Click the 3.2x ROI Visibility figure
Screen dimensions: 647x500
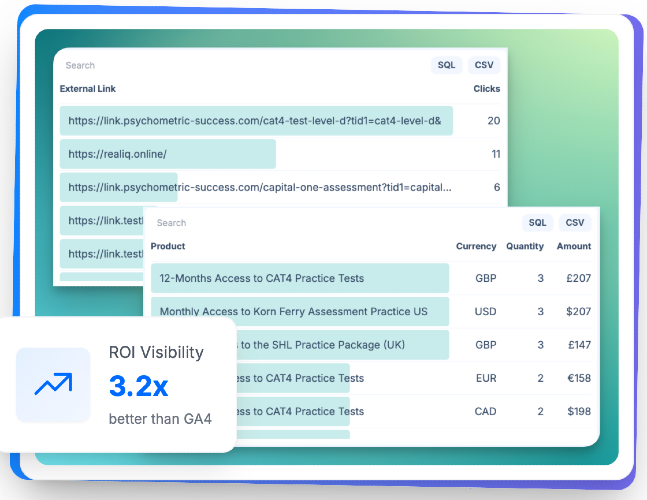(139, 386)
